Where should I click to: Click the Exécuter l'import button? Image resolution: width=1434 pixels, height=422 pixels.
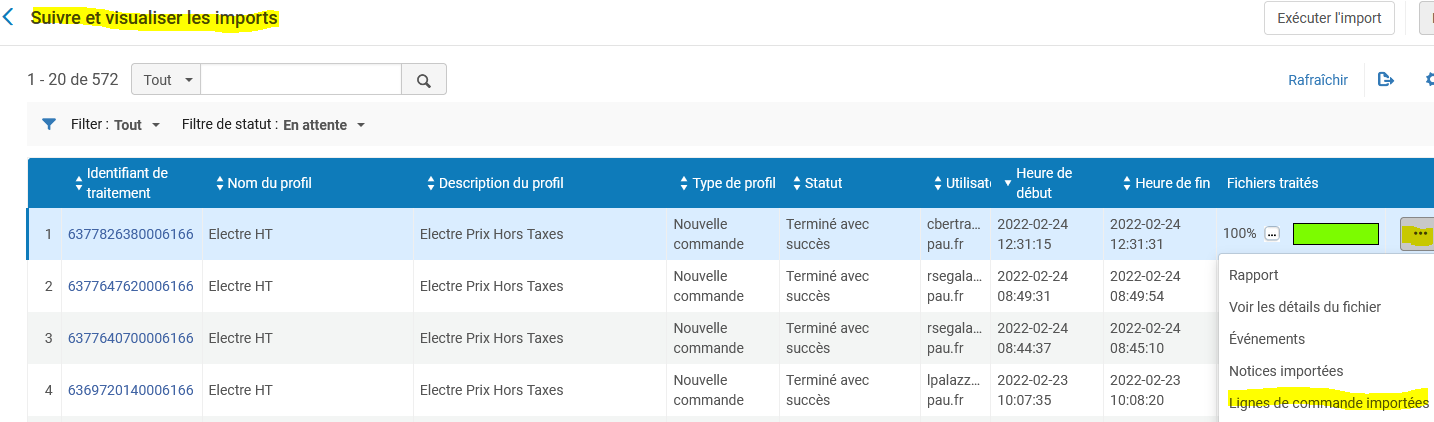[x=1329, y=18]
